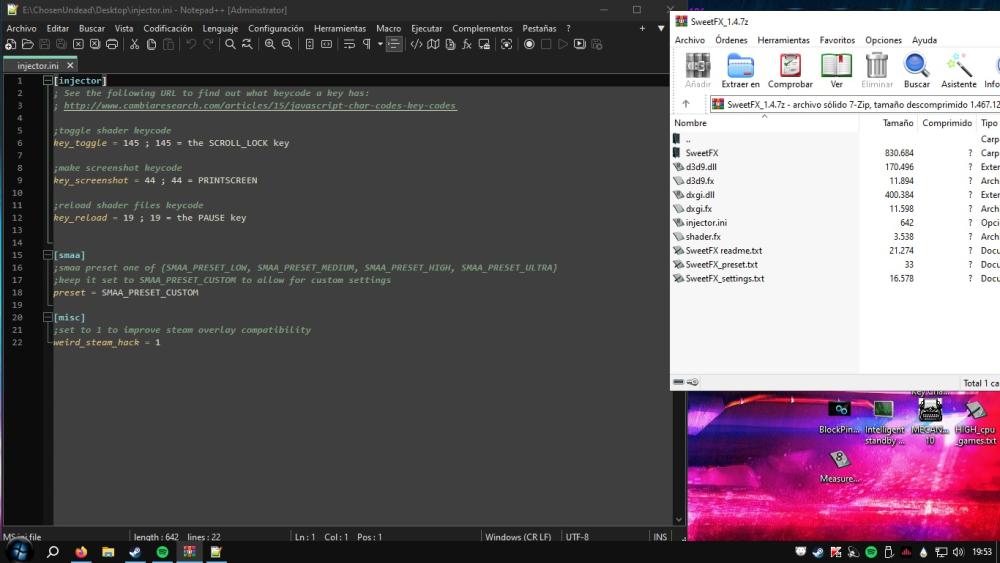Select d3d9.dll in the archive list
Screen dimensions: 1000x563
pos(701,167)
